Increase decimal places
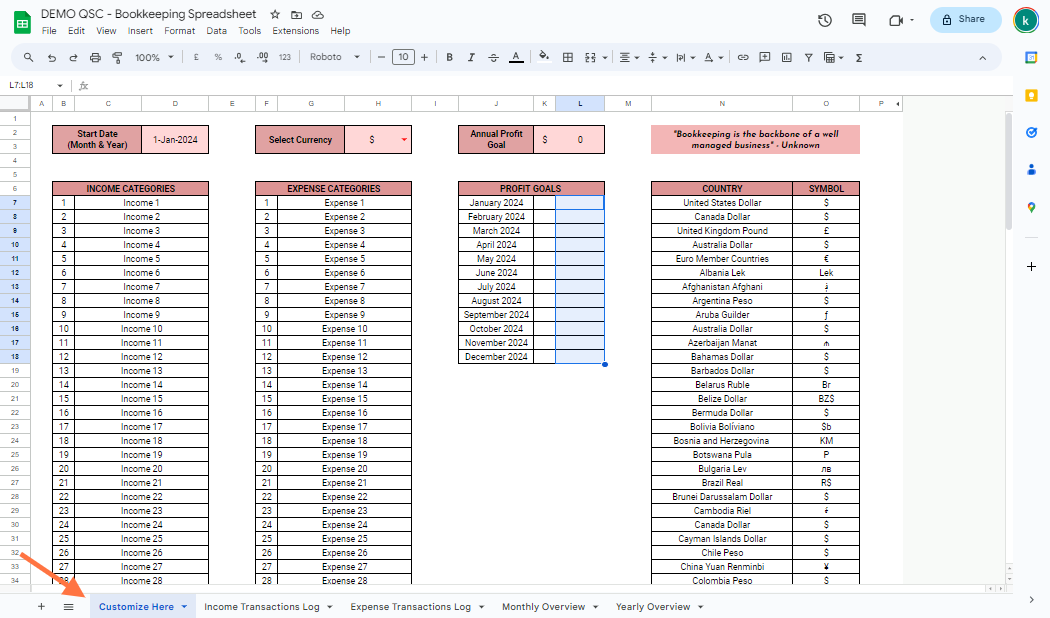This screenshot has height=618, width=1050. point(262,58)
